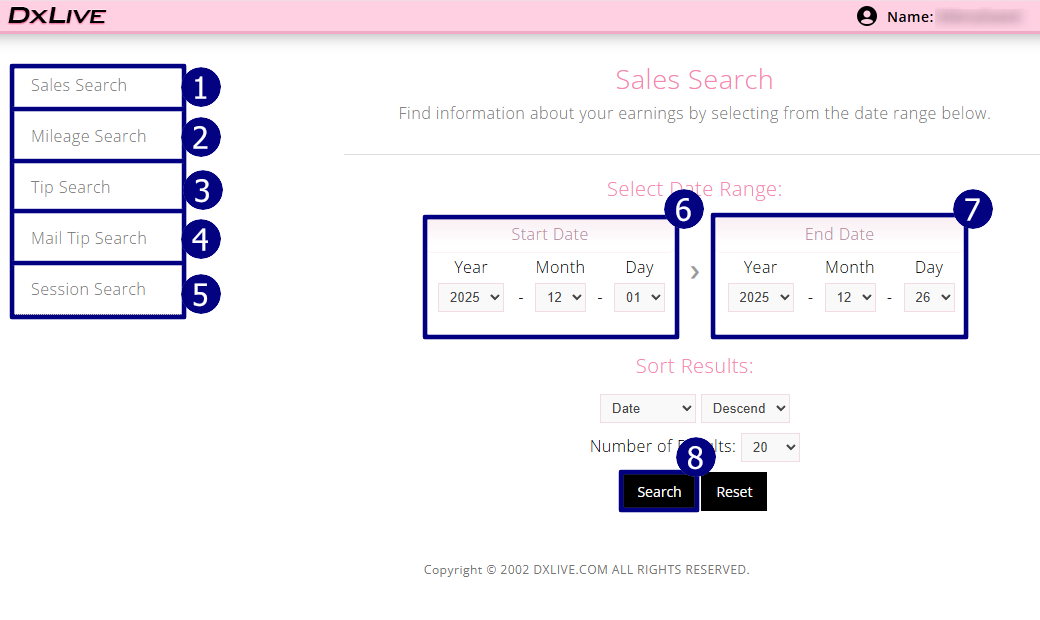Click the Reset button
The width and height of the screenshot is (1040, 620).
(x=734, y=492)
